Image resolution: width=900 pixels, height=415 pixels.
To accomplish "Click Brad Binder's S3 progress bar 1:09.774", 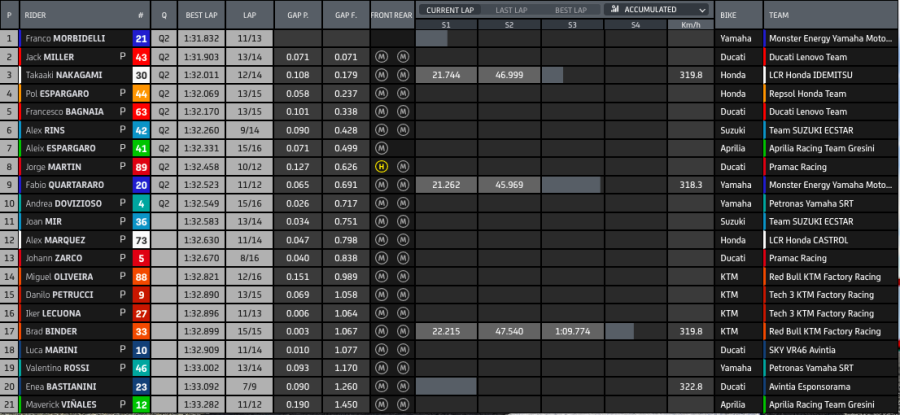I will click(572, 331).
